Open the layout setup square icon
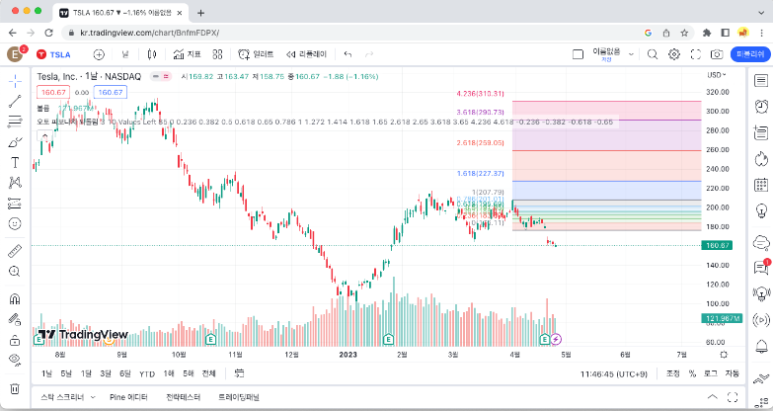Image resolution: width=773 pixels, height=411 pixels. tap(578, 55)
